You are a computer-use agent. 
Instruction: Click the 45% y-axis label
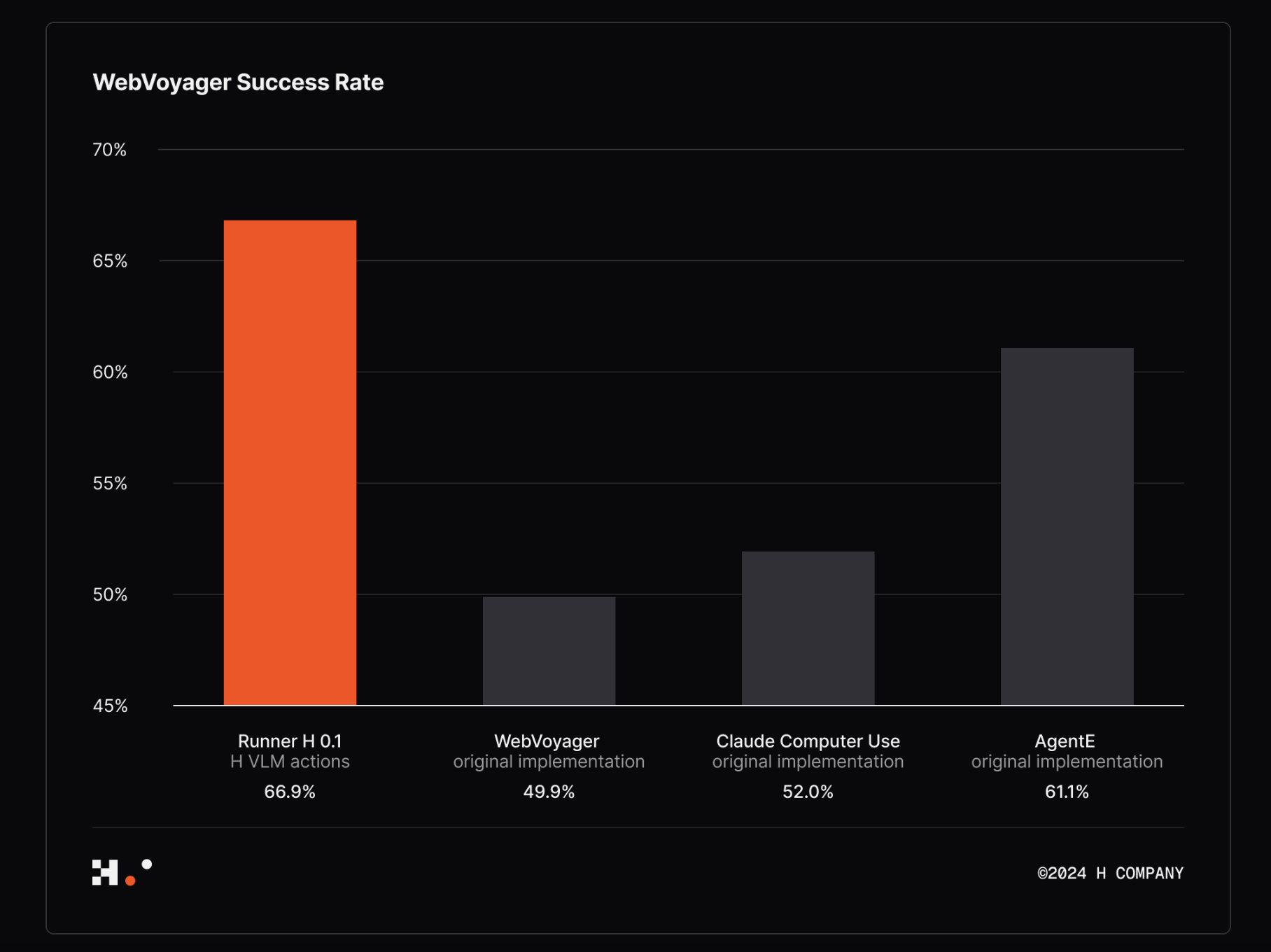coord(110,706)
